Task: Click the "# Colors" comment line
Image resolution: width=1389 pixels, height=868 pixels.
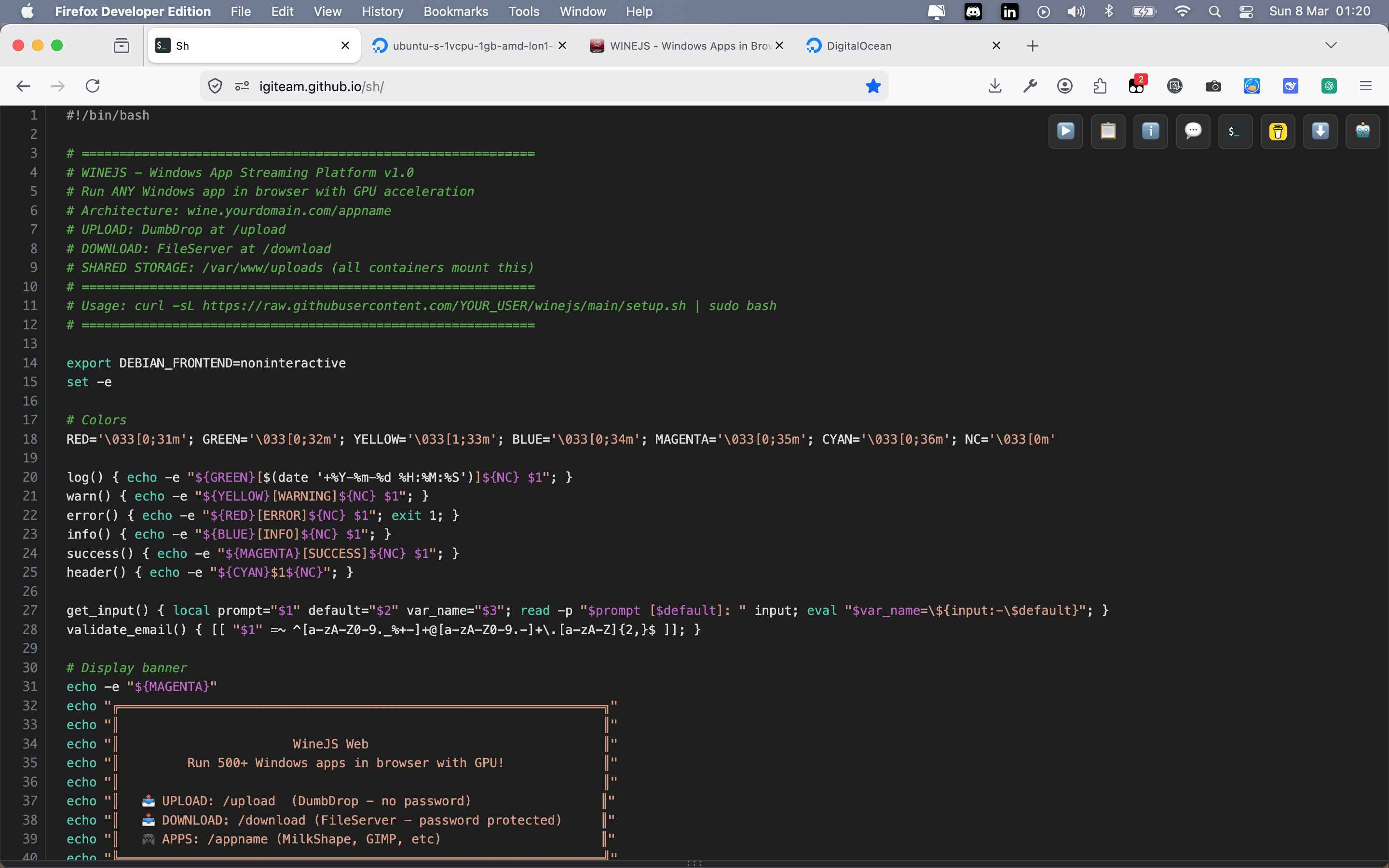Action: (96, 420)
